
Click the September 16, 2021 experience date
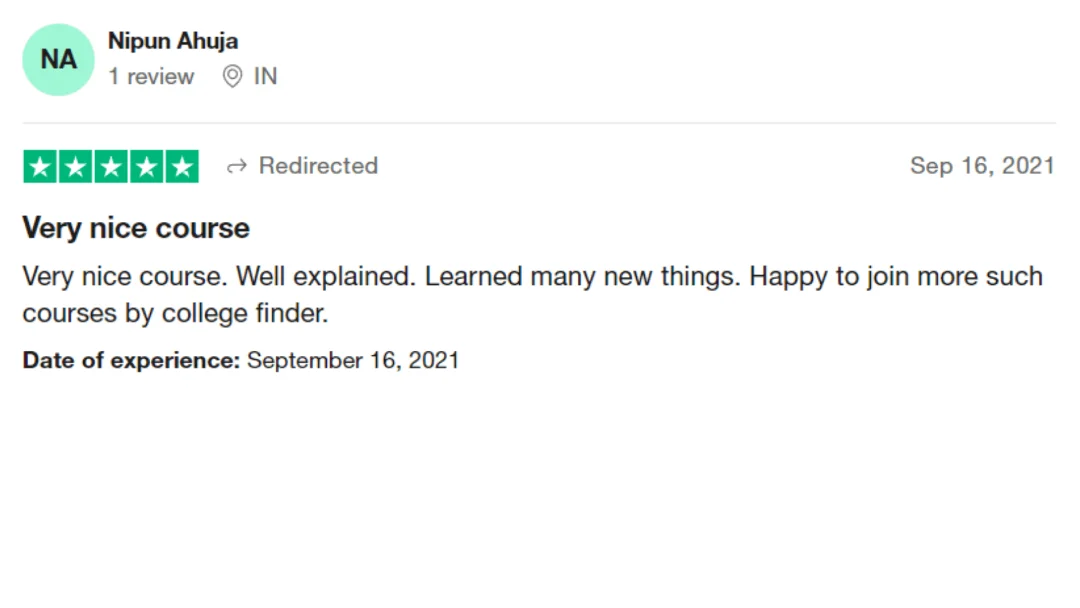click(353, 360)
